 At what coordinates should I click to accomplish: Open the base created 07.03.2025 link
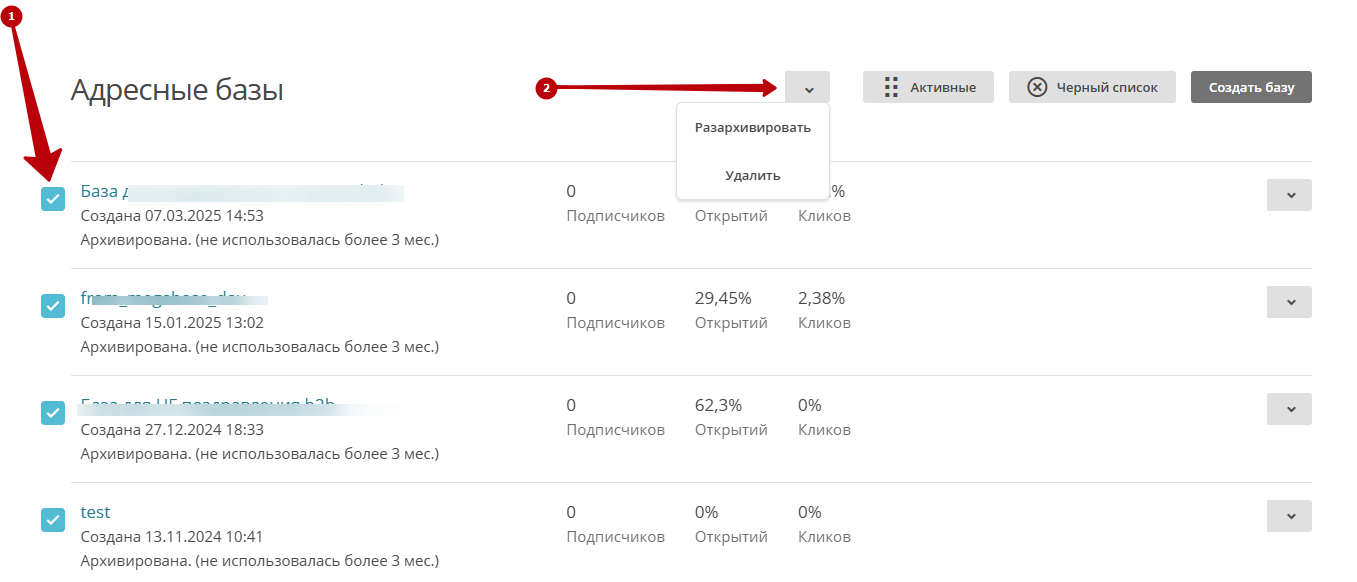[x=100, y=191]
